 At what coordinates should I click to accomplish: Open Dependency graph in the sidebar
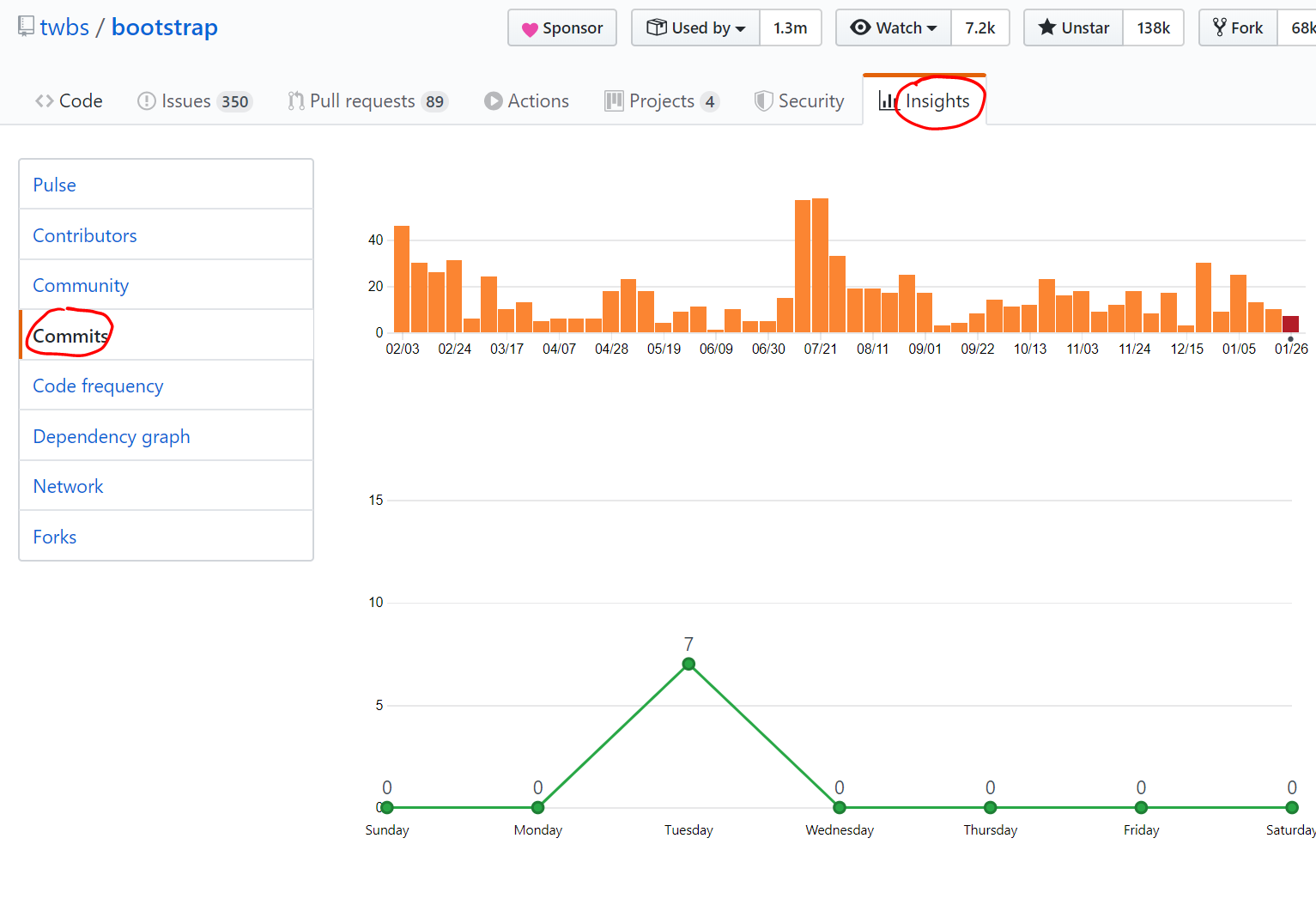coord(166,436)
